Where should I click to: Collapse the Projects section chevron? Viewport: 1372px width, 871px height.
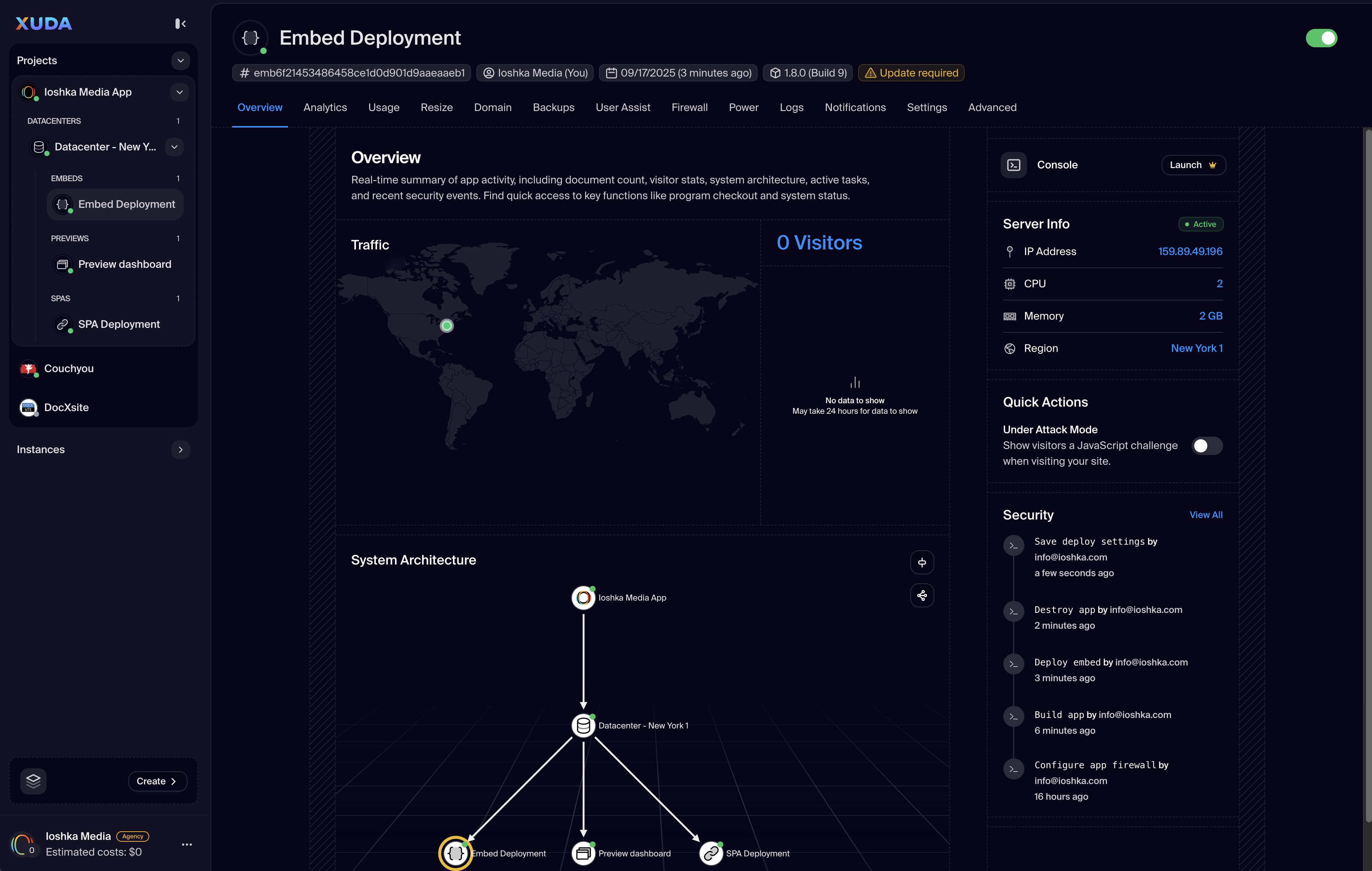(x=181, y=60)
